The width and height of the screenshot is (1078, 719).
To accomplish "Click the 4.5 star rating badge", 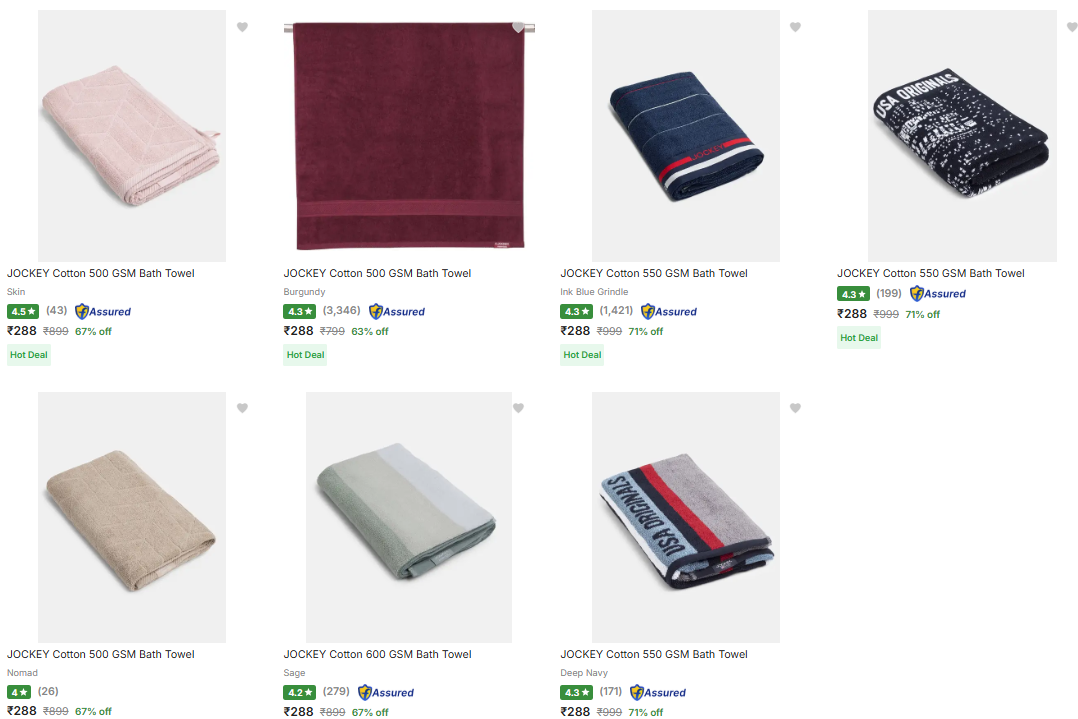I will click(x=23, y=311).
